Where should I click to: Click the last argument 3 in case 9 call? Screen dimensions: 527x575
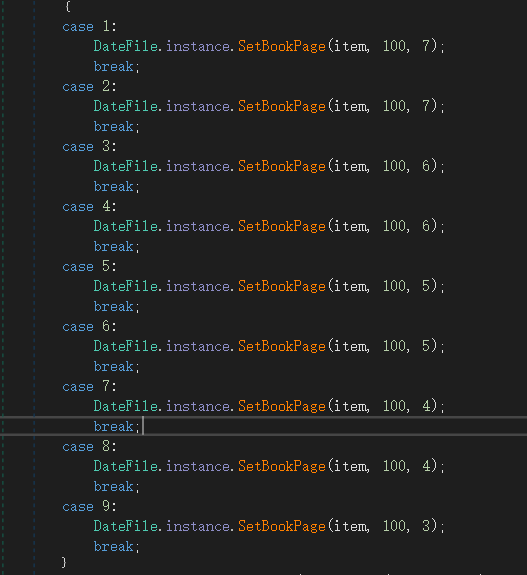[x=425, y=526]
